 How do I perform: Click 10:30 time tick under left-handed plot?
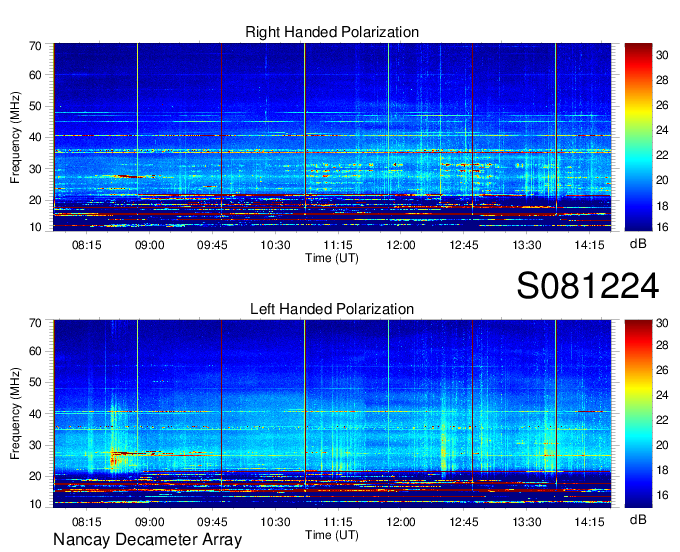point(275,522)
